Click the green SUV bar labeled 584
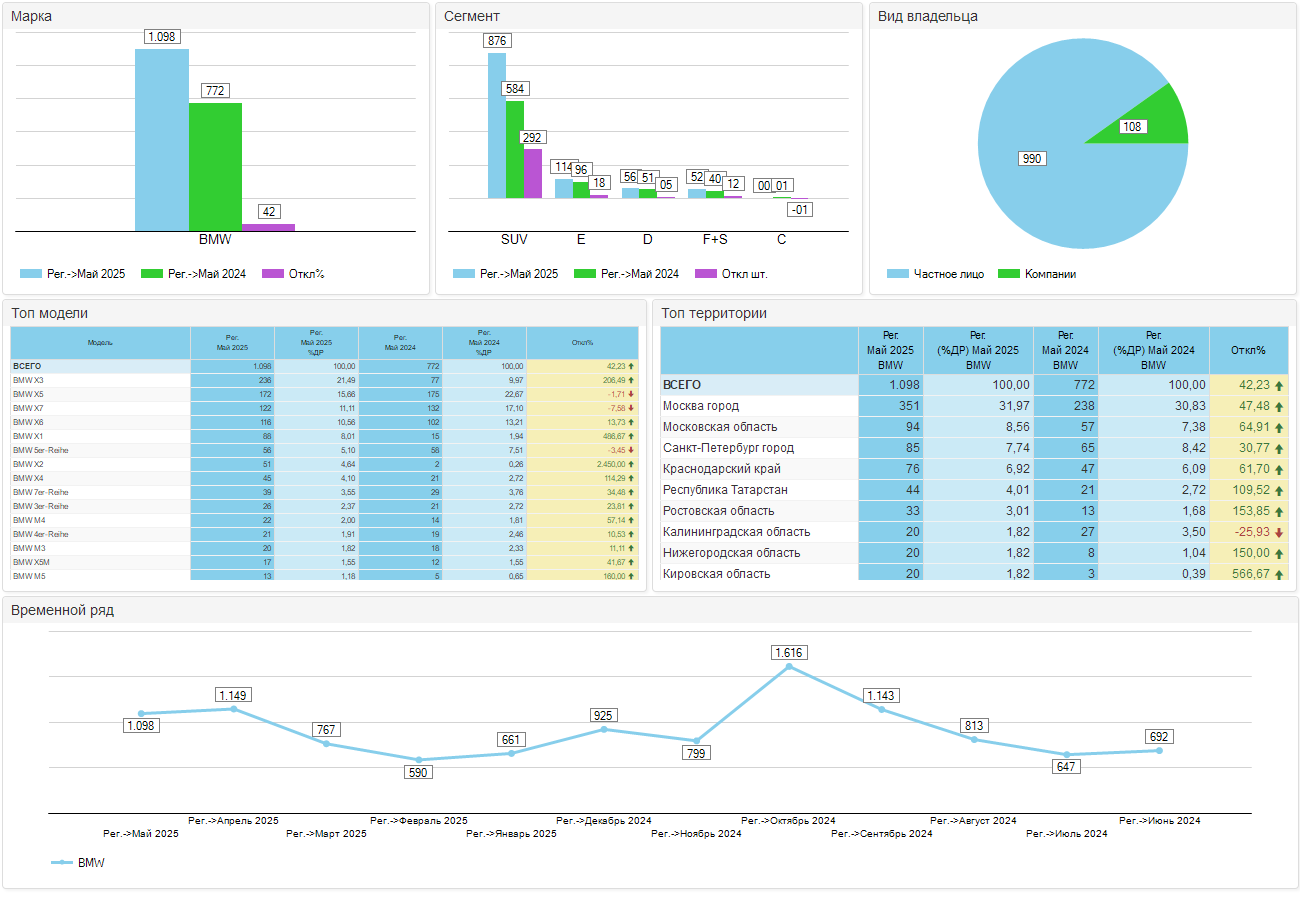 (514, 150)
